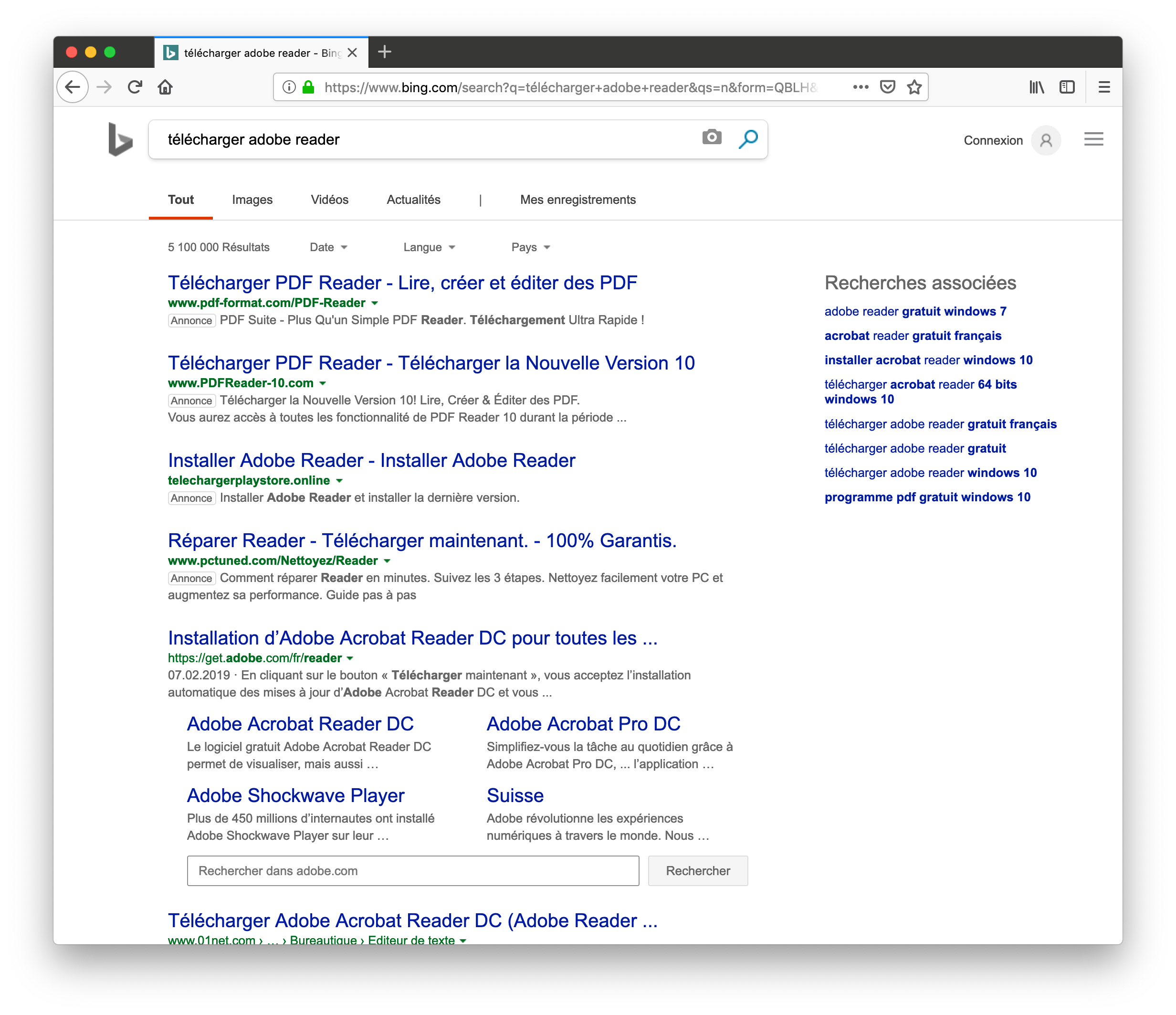Screen dimensions: 1176x1015
Task: Open the Pays filter dropdown
Action: coord(530,247)
